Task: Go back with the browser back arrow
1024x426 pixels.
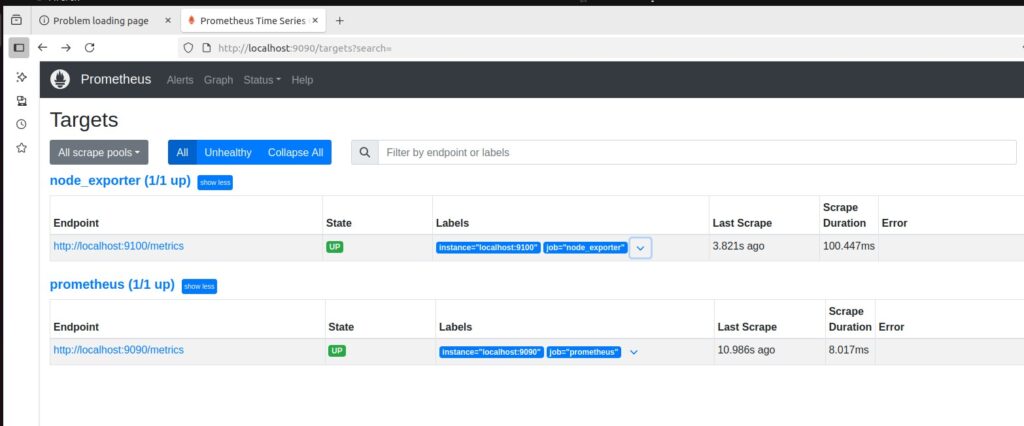Action: pyautogui.click(x=42, y=48)
